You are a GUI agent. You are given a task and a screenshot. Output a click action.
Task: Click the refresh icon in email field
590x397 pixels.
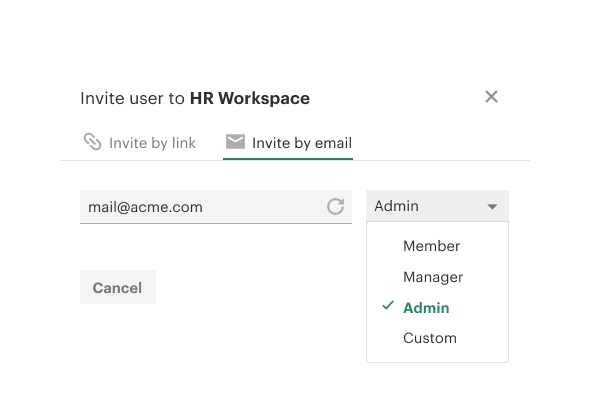click(335, 206)
